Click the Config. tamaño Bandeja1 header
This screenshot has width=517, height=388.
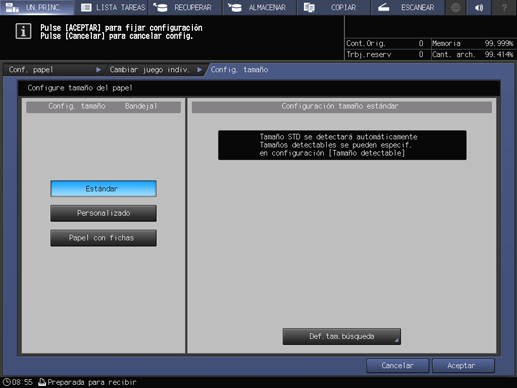[103, 107]
